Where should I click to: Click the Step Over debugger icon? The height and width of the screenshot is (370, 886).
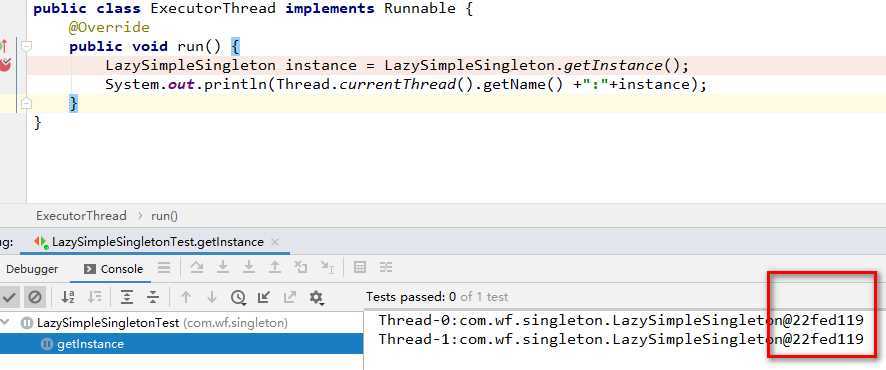click(197, 267)
